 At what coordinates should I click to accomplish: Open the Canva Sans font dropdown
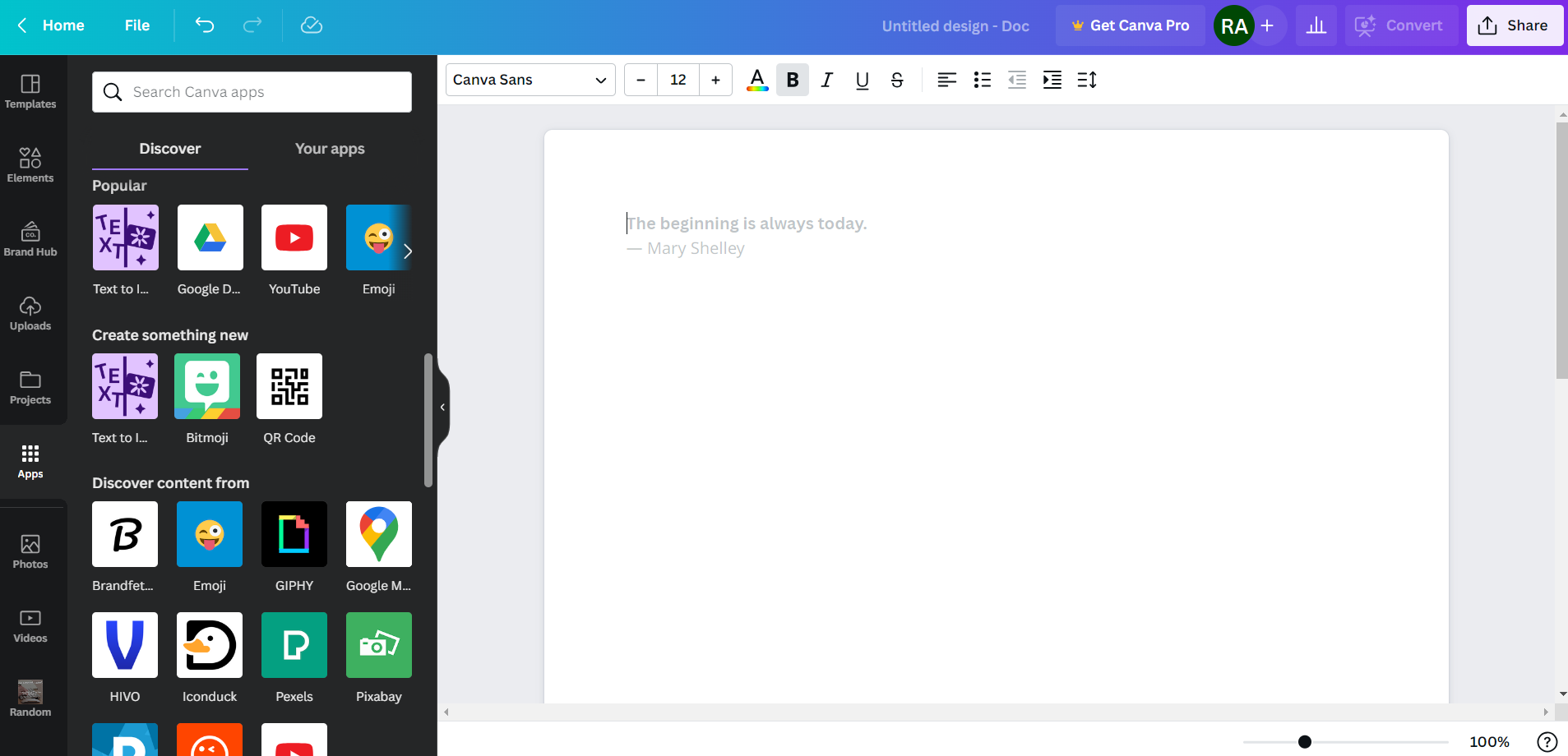(x=529, y=80)
